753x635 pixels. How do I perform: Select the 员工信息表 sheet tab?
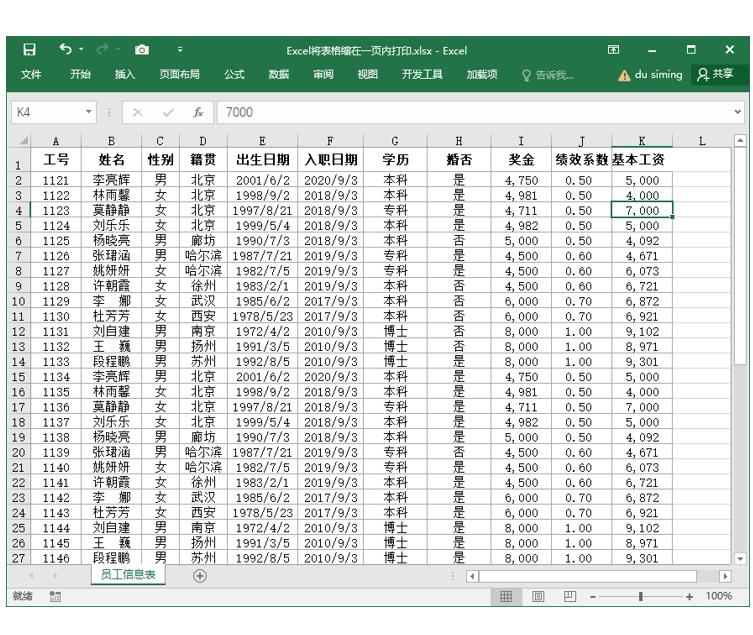click(128, 575)
